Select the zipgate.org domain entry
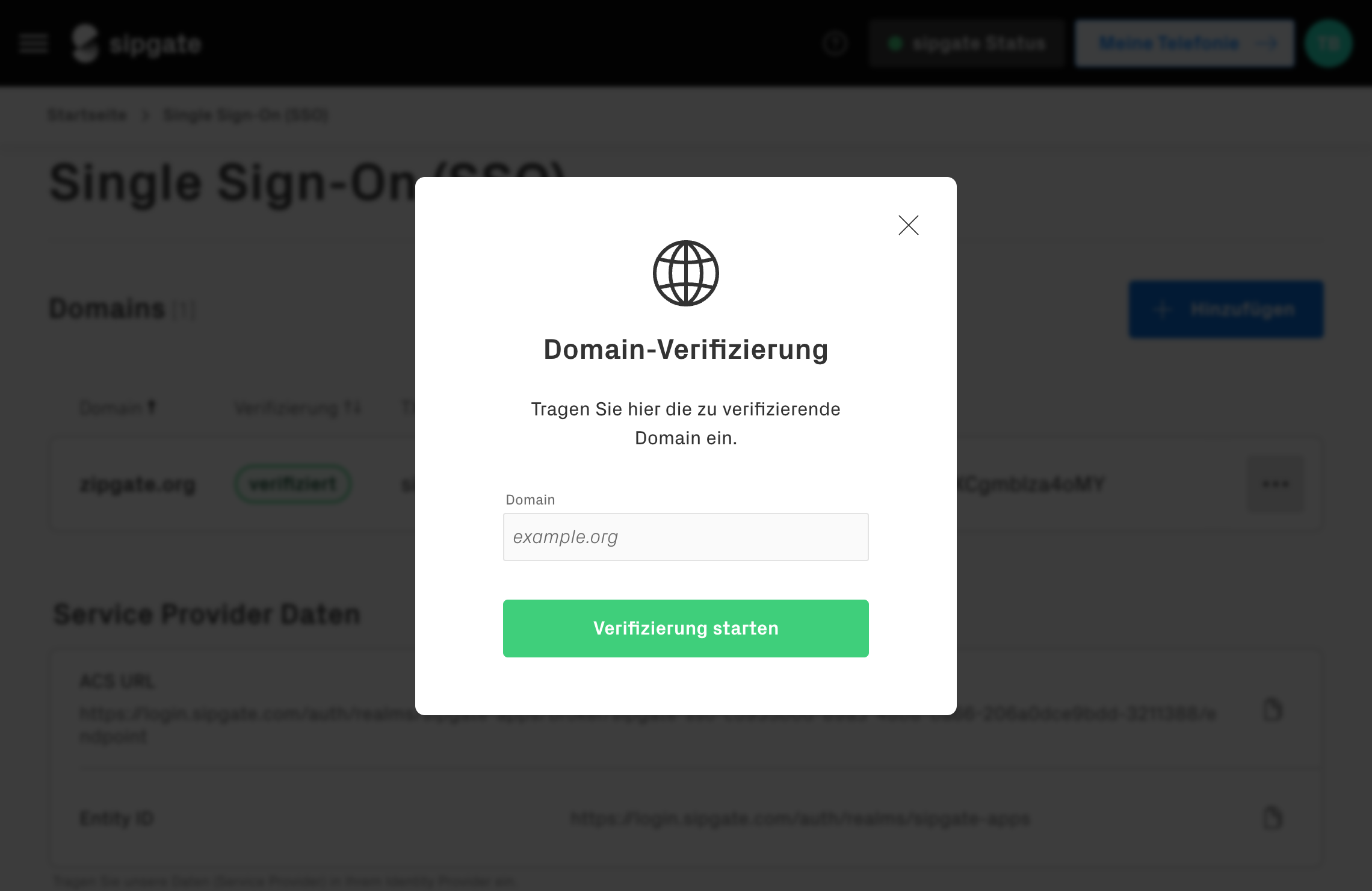Viewport: 1372px width, 891px height. (x=138, y=484)
